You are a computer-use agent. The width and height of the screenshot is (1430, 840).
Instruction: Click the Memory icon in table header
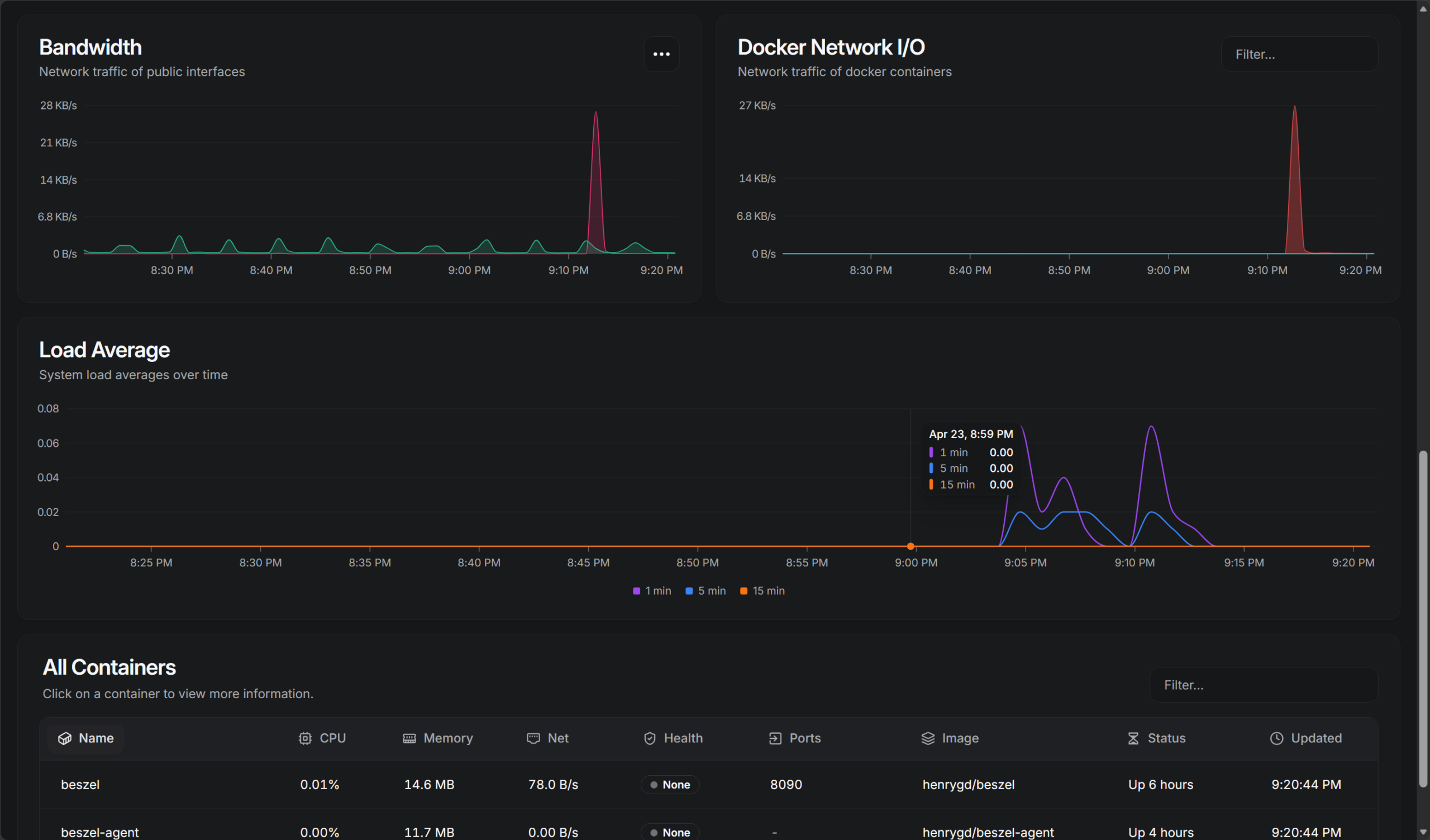tap(409, 738)
